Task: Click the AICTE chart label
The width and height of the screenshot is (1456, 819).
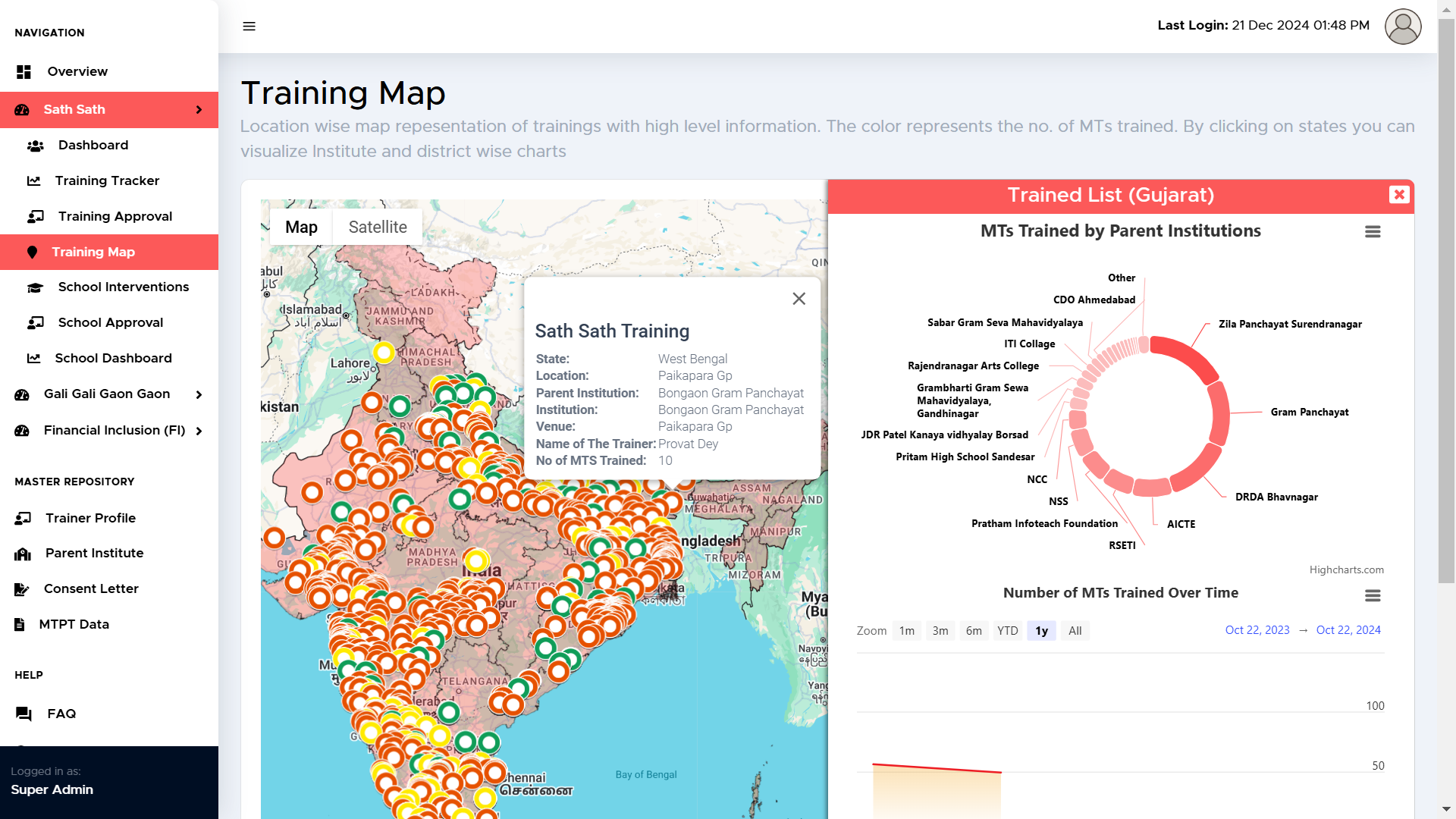Action: (x=1181, y=524)
